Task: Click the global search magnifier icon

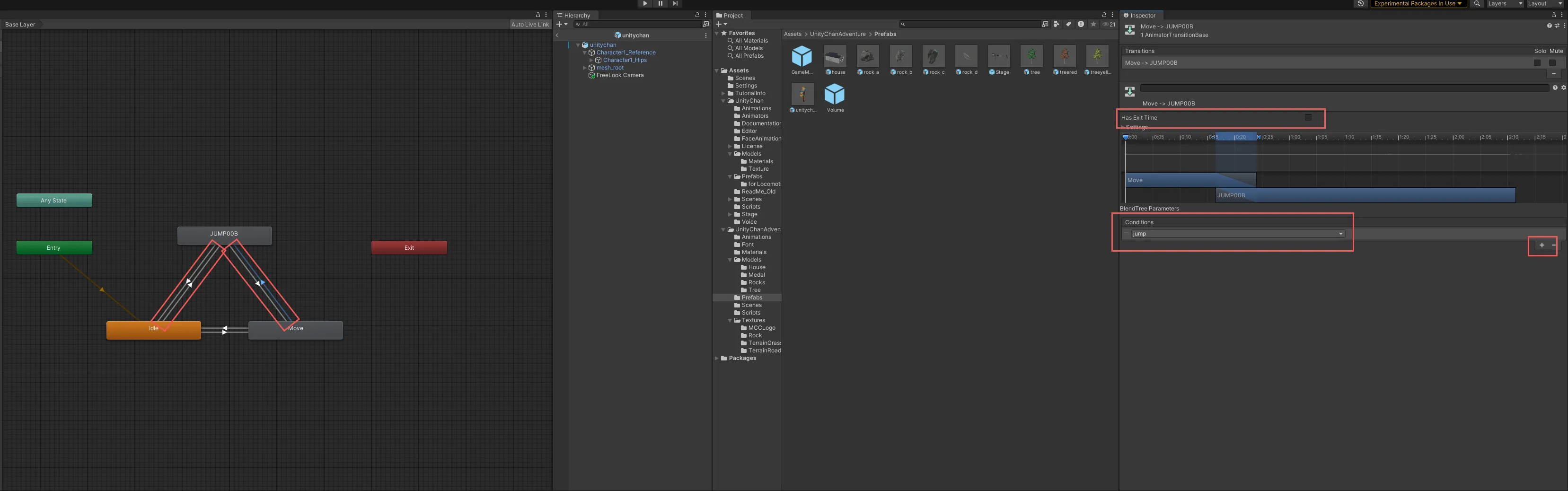Action: coord(1477,4)
